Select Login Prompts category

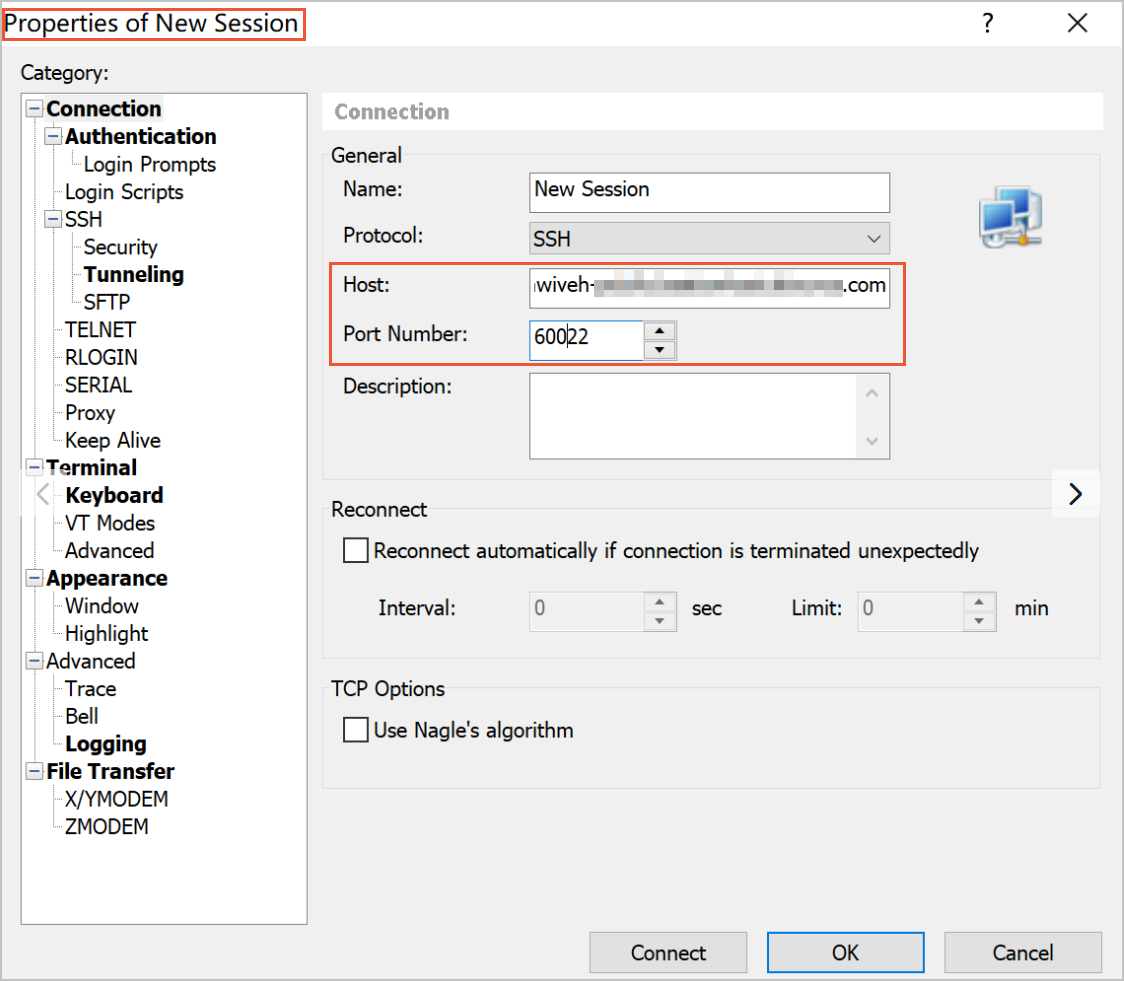(150, 164)
